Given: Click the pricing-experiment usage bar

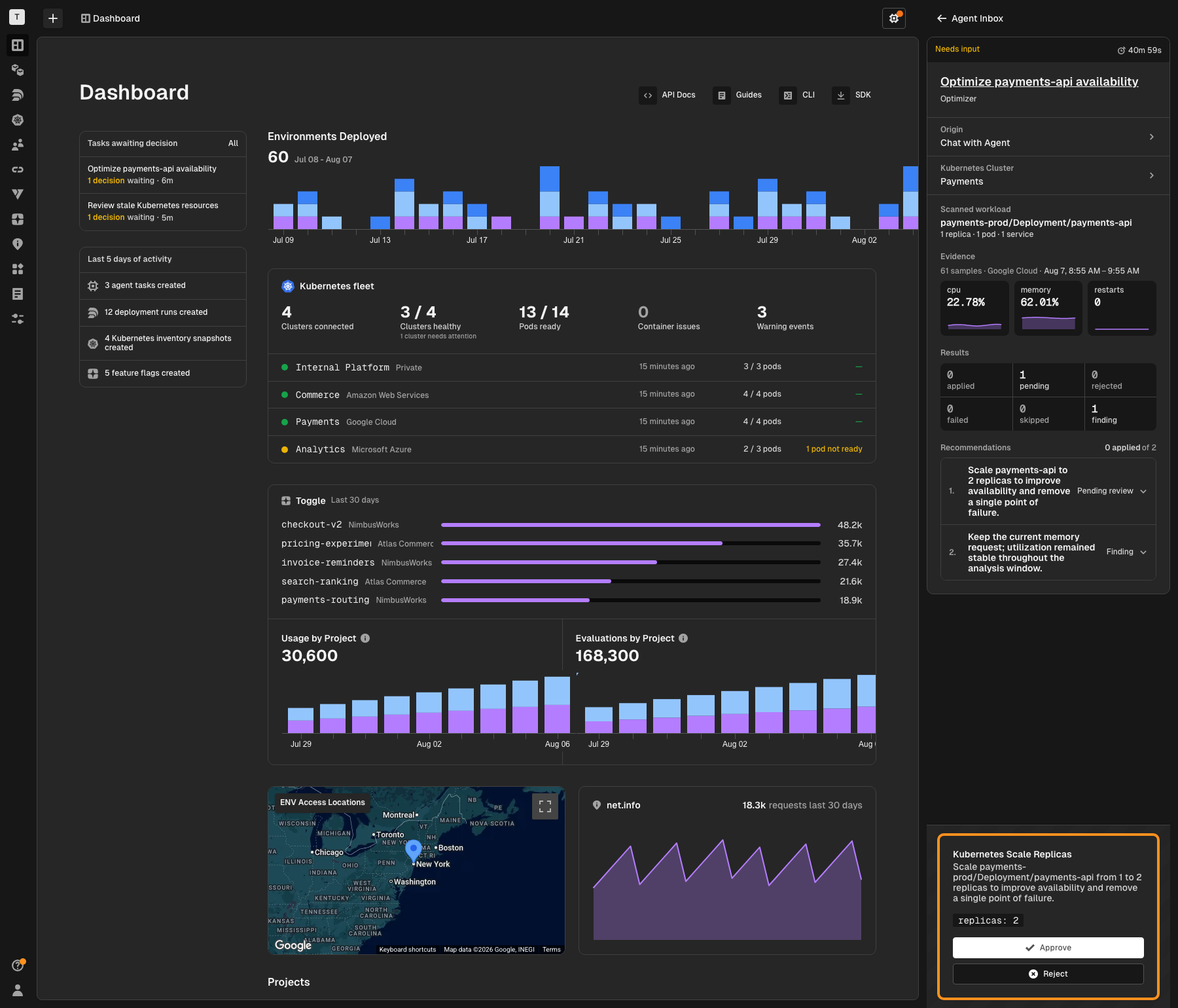Looking at the screenshot, I should (631, 543).
